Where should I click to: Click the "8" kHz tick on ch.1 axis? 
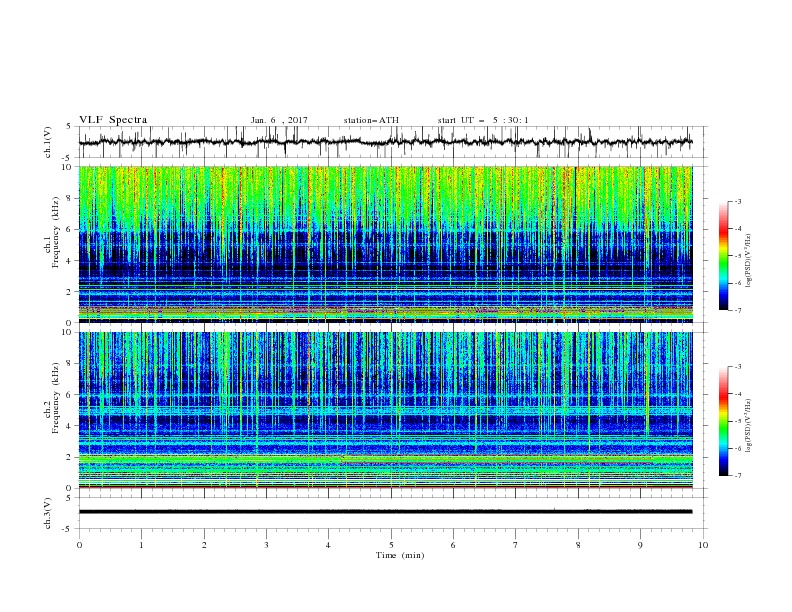[x=70, y=198]
